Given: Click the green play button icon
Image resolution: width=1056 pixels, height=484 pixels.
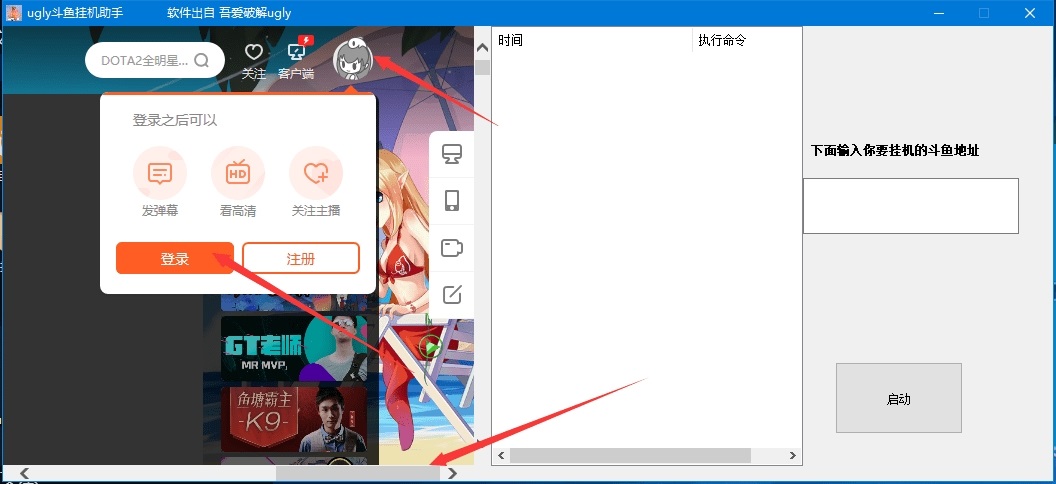Looking at the screenshot, I should click(430, 347).
